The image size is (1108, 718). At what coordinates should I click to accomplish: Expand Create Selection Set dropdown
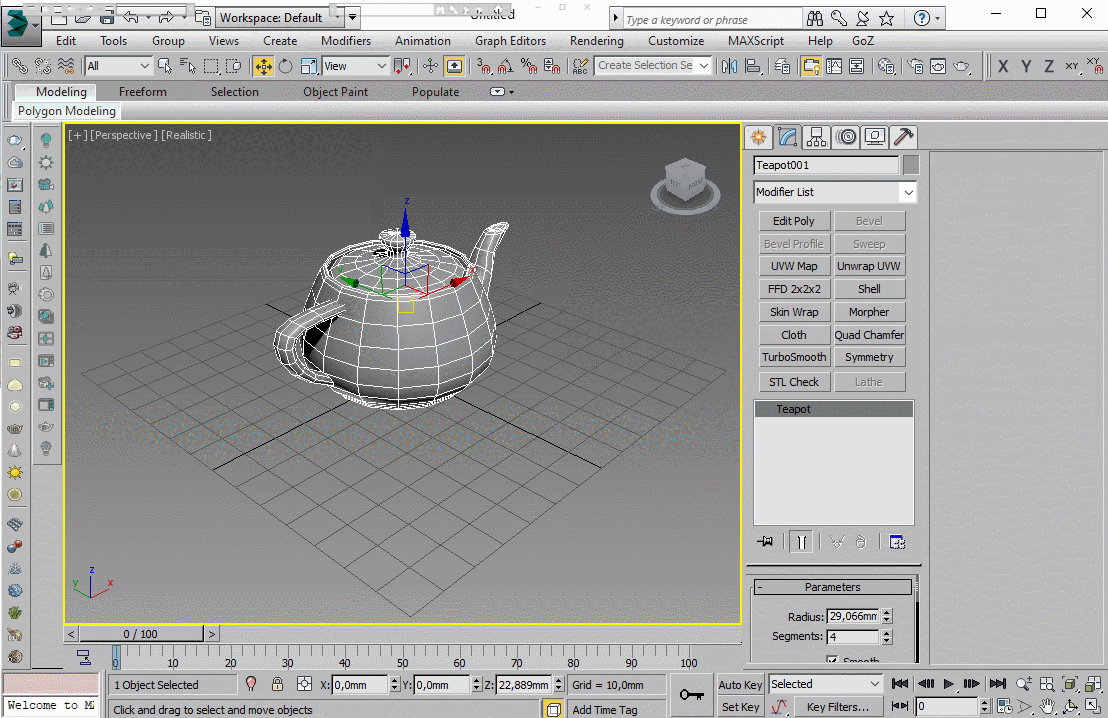[704, 66]
